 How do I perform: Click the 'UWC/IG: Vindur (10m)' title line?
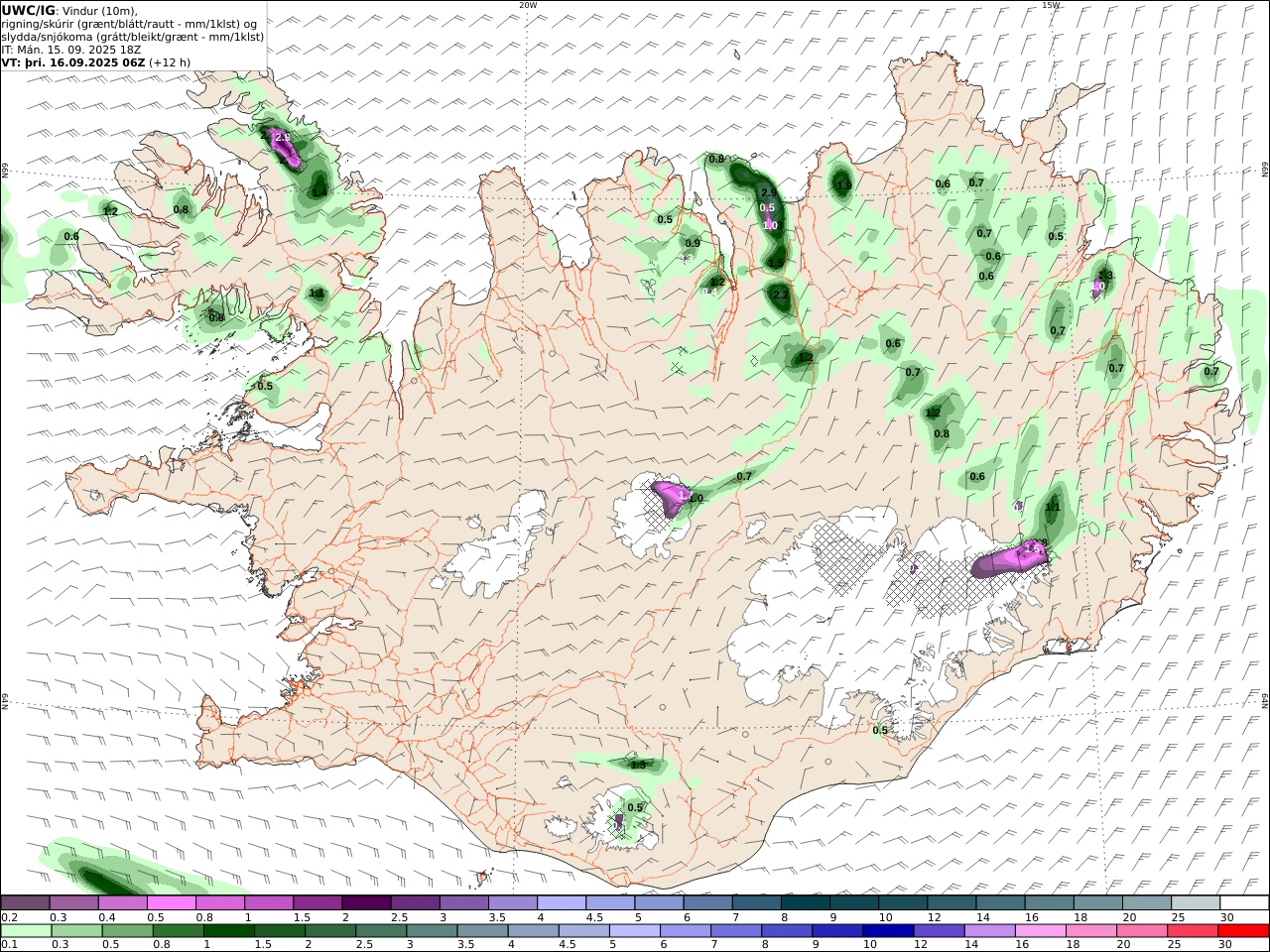69,10
